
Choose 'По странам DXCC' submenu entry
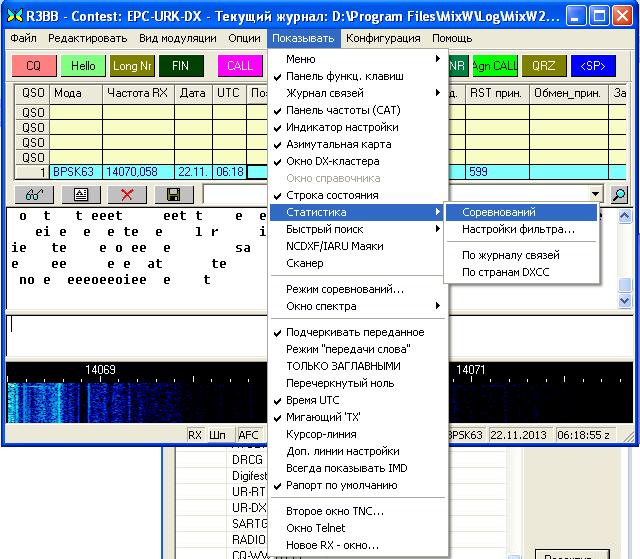506,272
